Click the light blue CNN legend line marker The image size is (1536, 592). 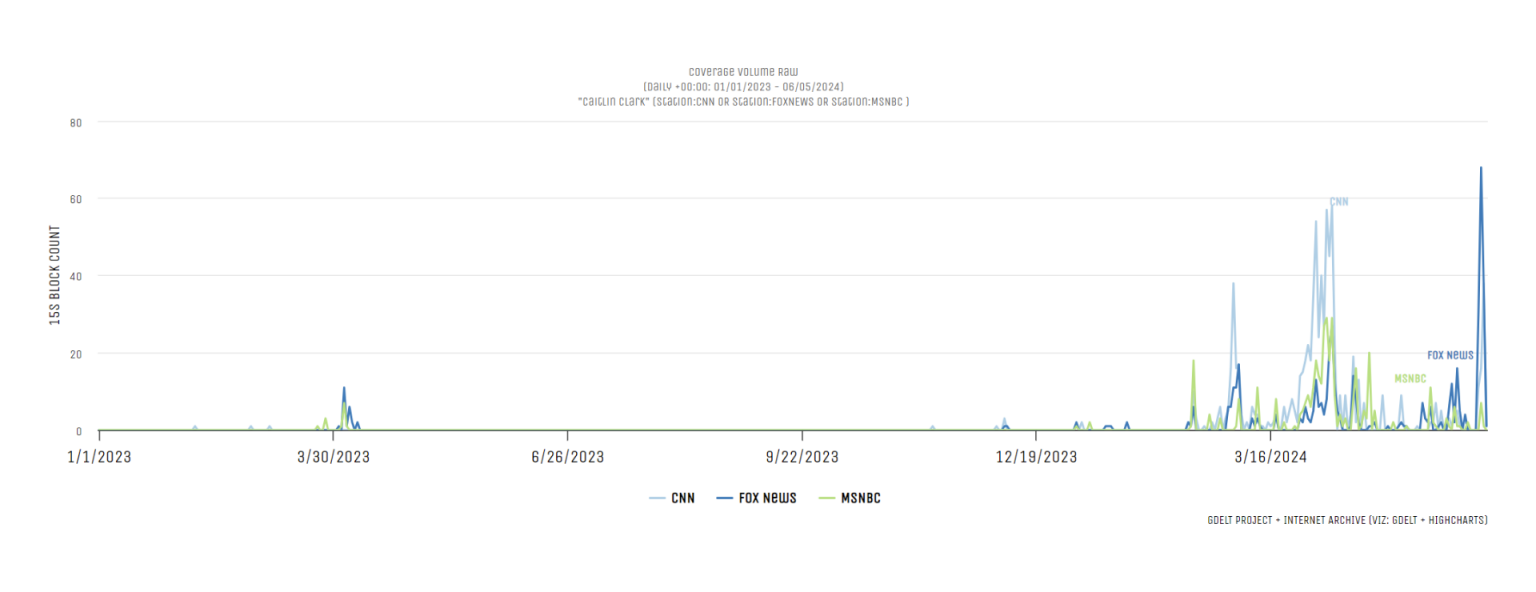point(658,498)
